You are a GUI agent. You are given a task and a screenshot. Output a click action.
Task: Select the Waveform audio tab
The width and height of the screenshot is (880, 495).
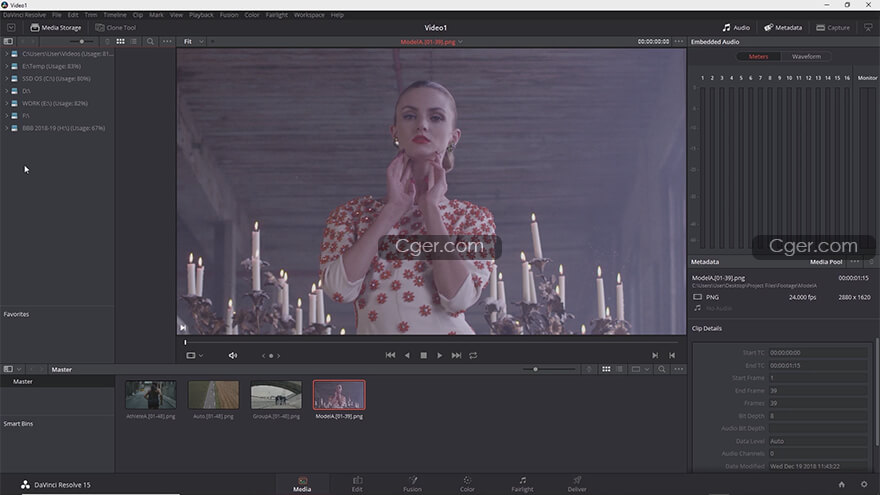tap(806, 57)
